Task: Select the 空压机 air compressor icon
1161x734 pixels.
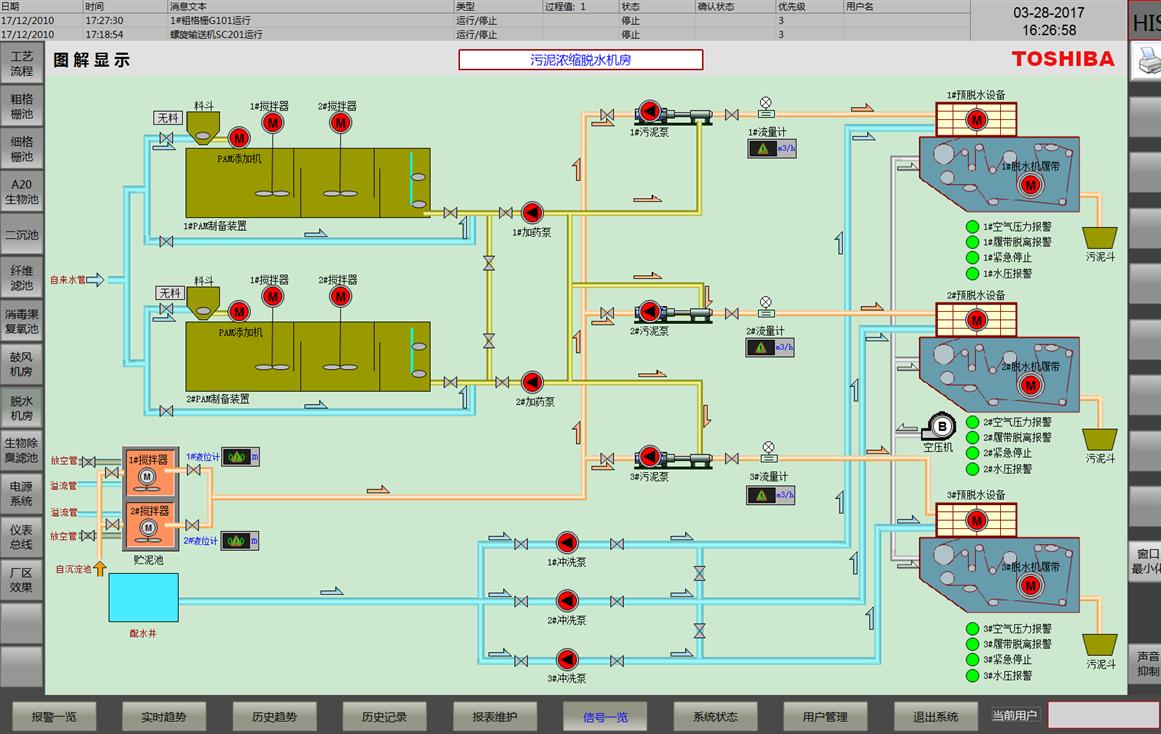Action: [x=938, y=427]
